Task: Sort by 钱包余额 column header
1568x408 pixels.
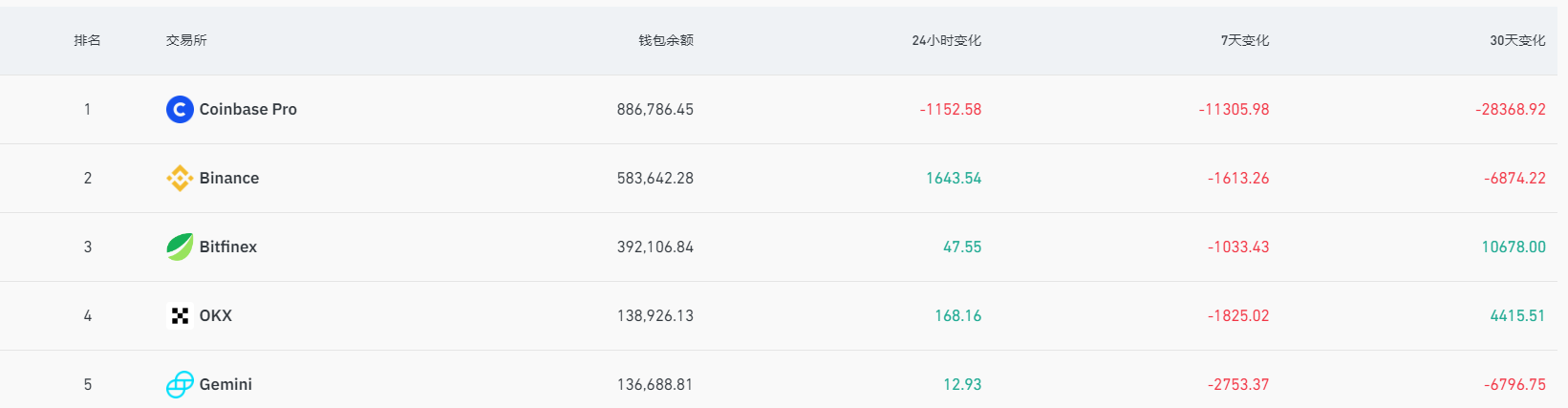Action: tap(666, 41)
